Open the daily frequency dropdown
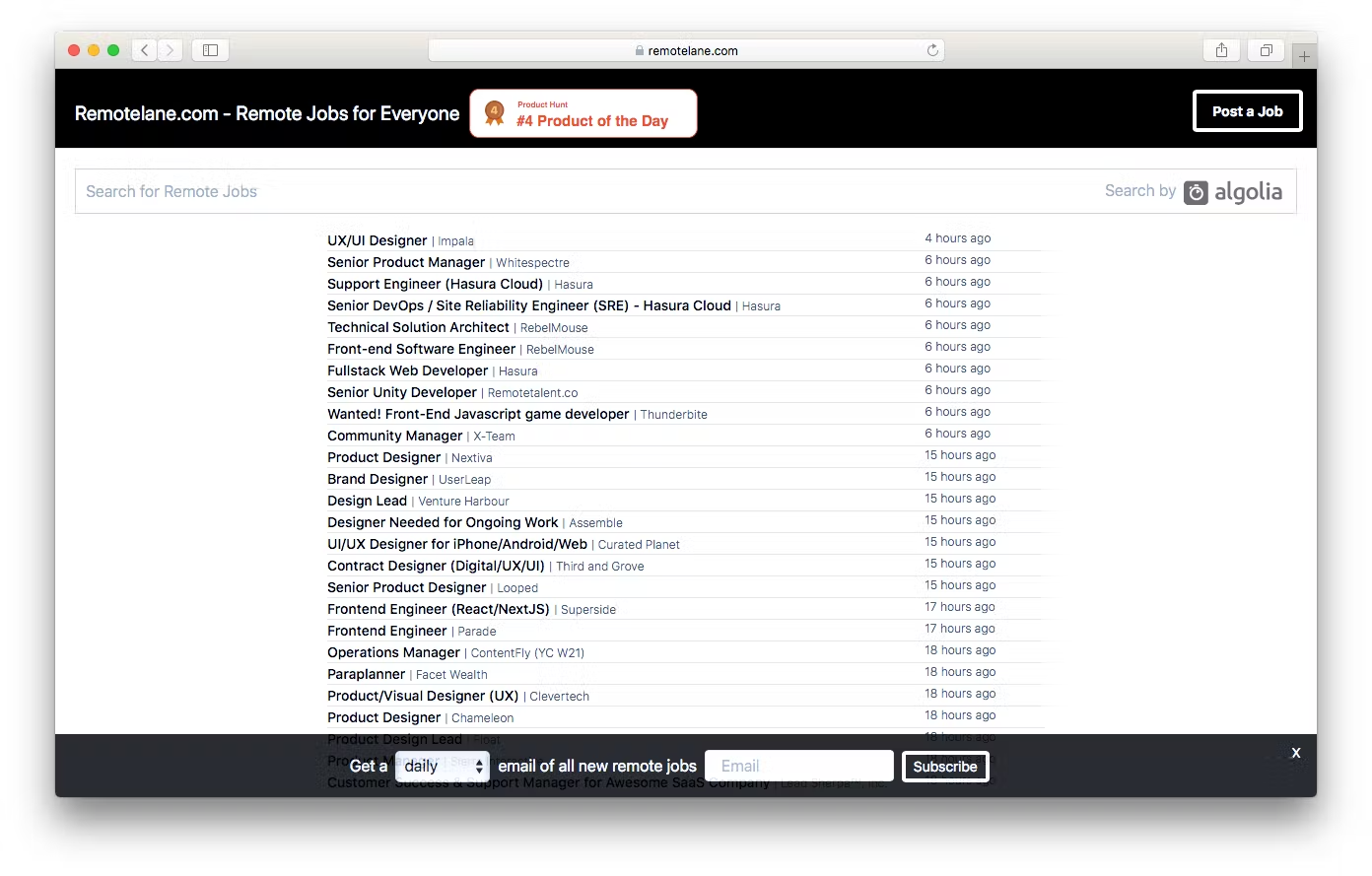Viewport: 1372px width, 876px height. 443,766
